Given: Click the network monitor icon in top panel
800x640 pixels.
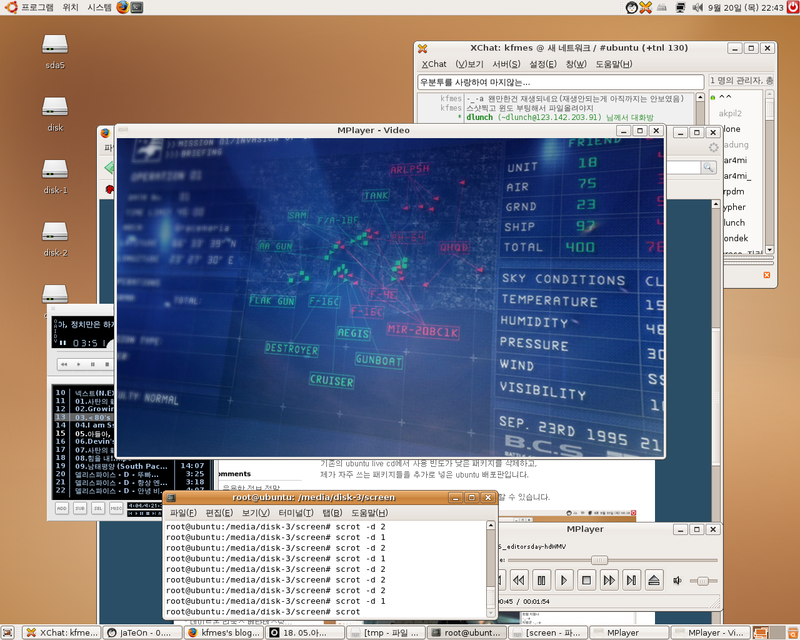Looking at the screenshot, I should 680,8.
